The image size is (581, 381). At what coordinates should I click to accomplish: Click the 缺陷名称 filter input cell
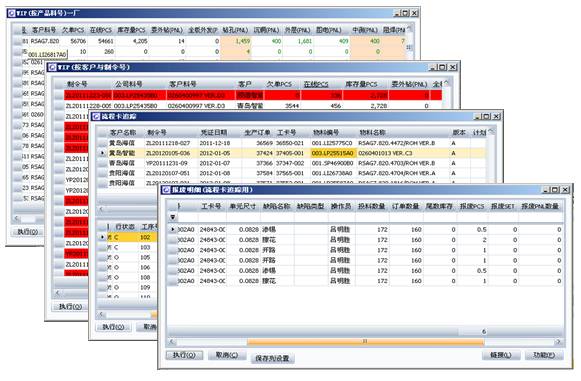[276, 217]
